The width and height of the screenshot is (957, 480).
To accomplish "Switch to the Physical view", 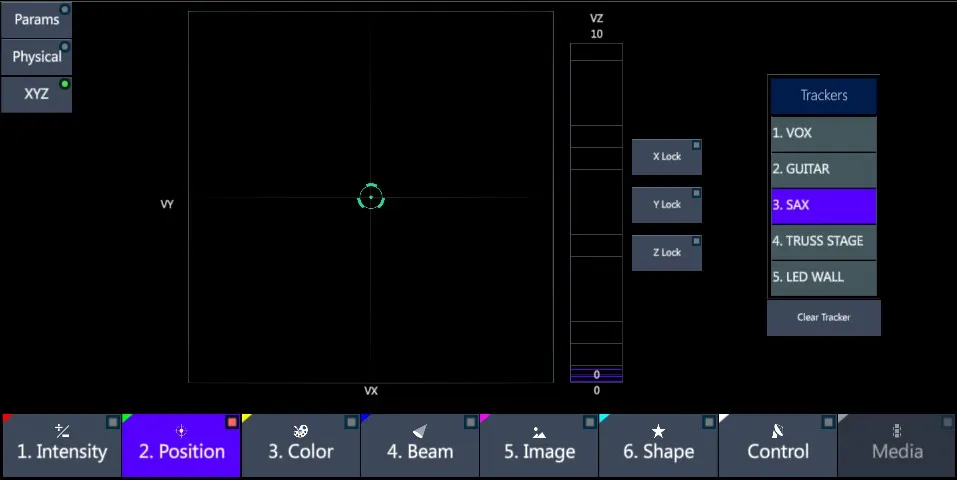I will point(36,57).
